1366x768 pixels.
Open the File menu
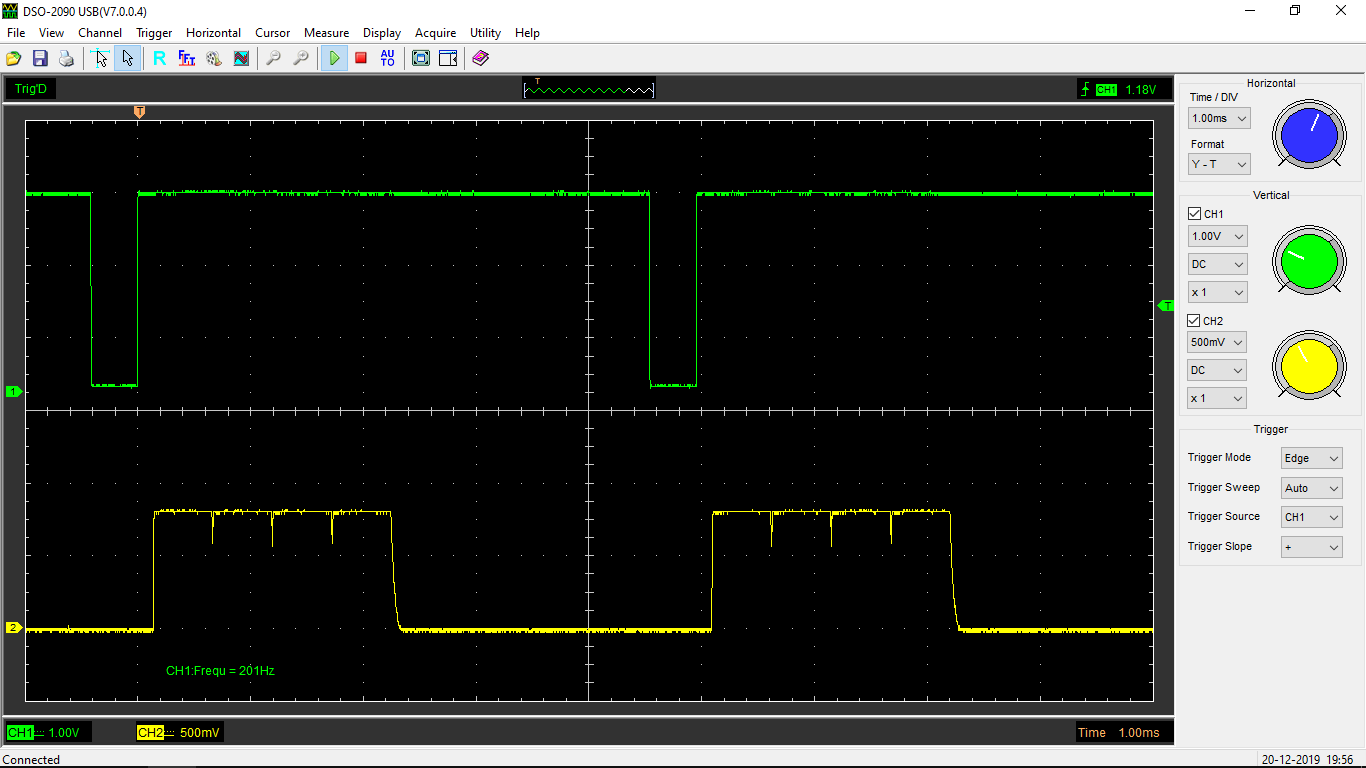click(x=16, y=33)
